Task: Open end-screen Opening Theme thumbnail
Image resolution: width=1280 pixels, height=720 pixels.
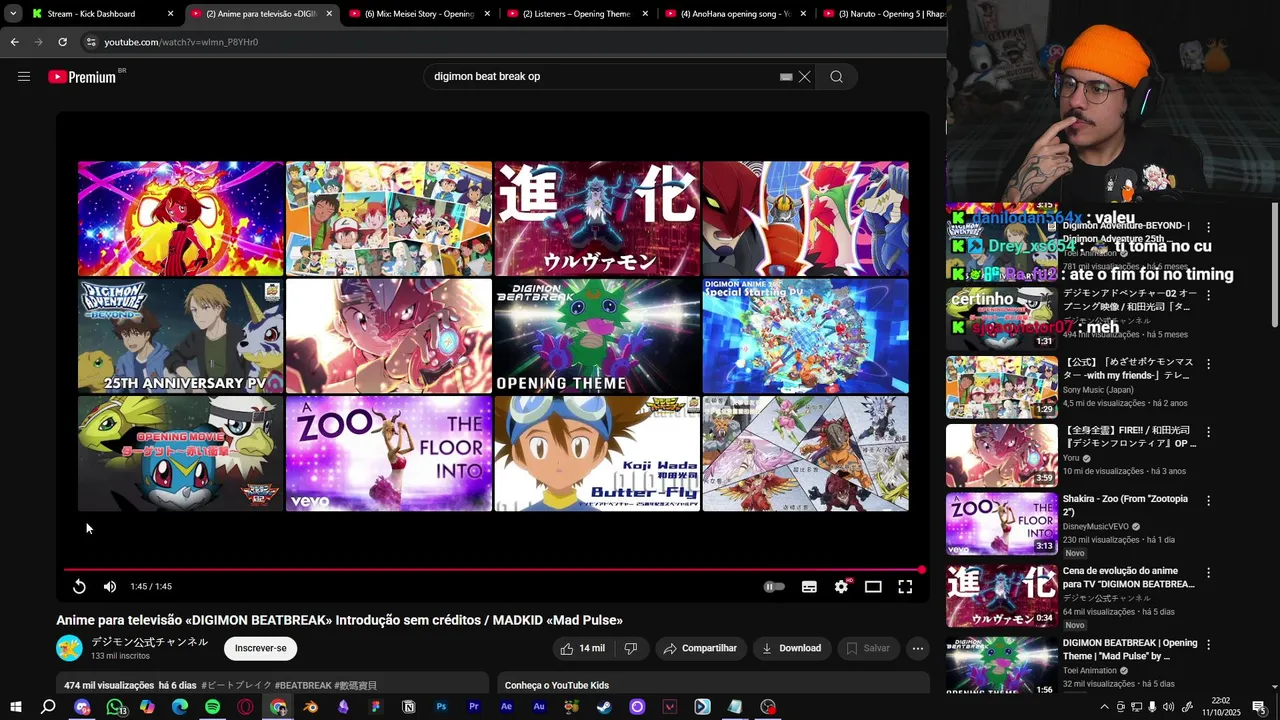Action: click(x=597, y=336)
